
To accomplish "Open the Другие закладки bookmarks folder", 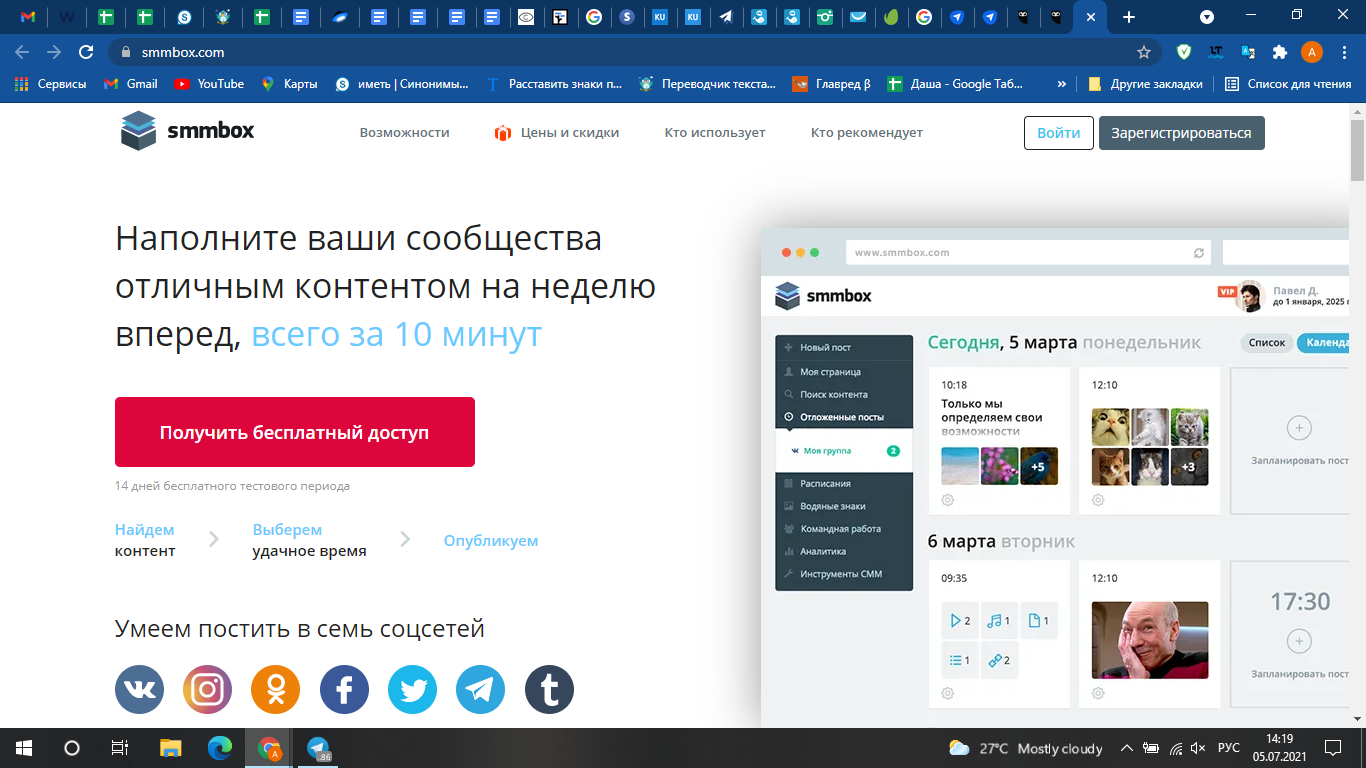I will pyautogui.click(x=1146, y=84).
